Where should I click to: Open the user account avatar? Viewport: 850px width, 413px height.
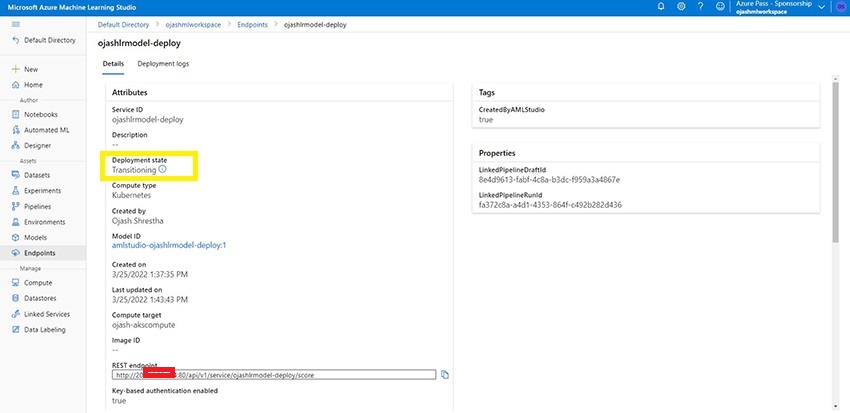click(x=842, y=7)
